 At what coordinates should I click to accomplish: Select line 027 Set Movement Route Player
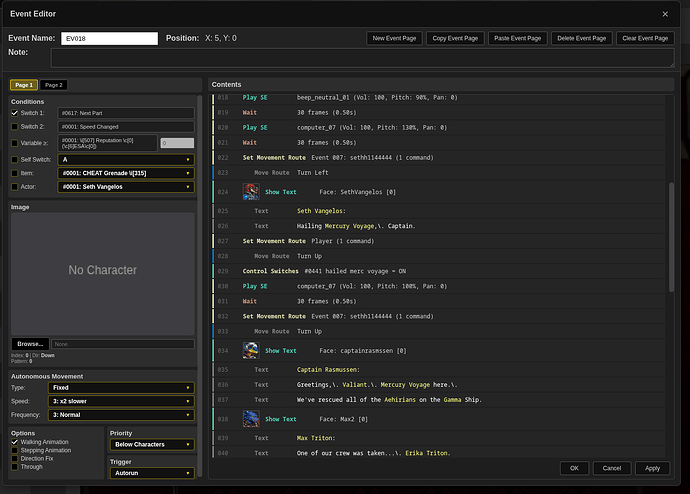(439, 241)
